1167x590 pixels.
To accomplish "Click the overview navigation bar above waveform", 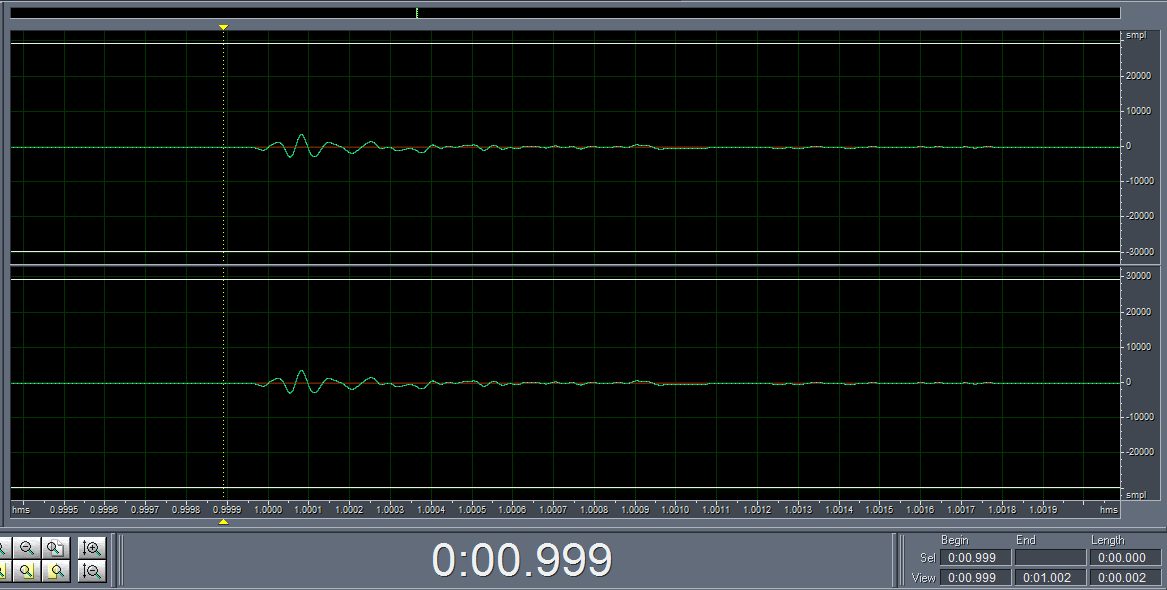I will point(565,13).
